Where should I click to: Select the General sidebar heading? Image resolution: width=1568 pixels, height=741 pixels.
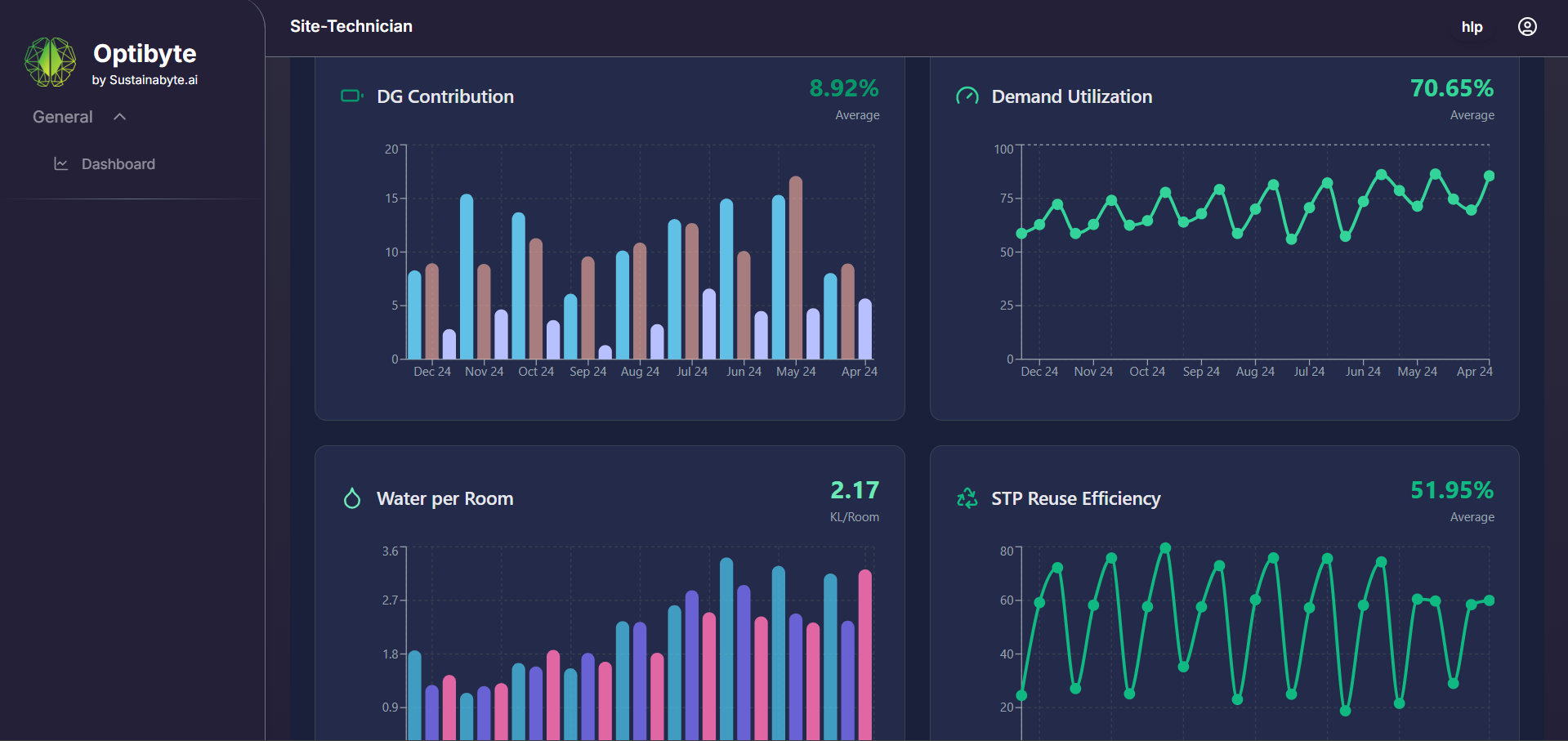click(x=63, y=117)
